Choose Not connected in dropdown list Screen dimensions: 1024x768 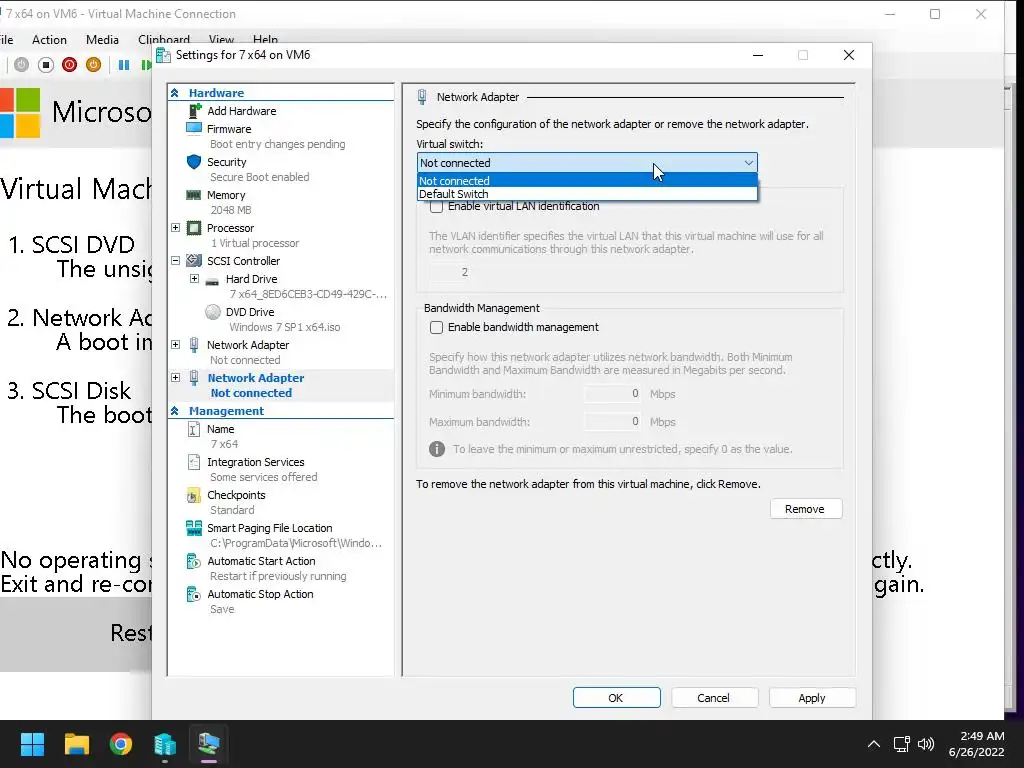coord(587,180)
